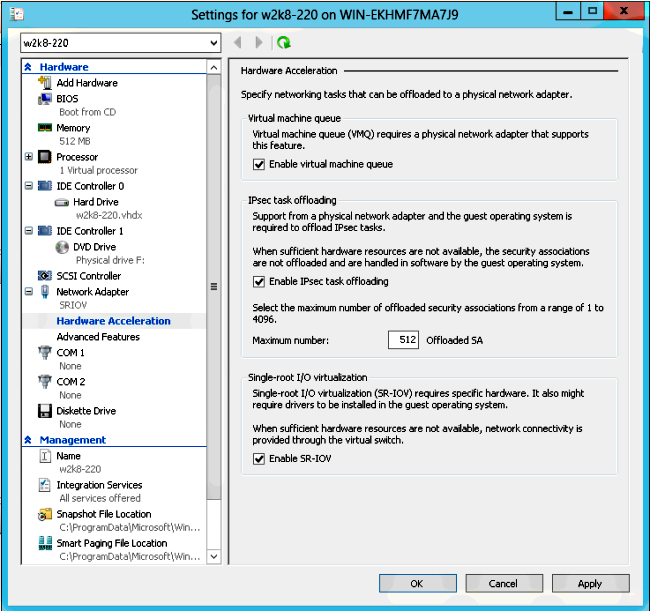The image size is (650, 611).
Task: Collapse the IDE Controller 0 node
Action: [29, 186]
